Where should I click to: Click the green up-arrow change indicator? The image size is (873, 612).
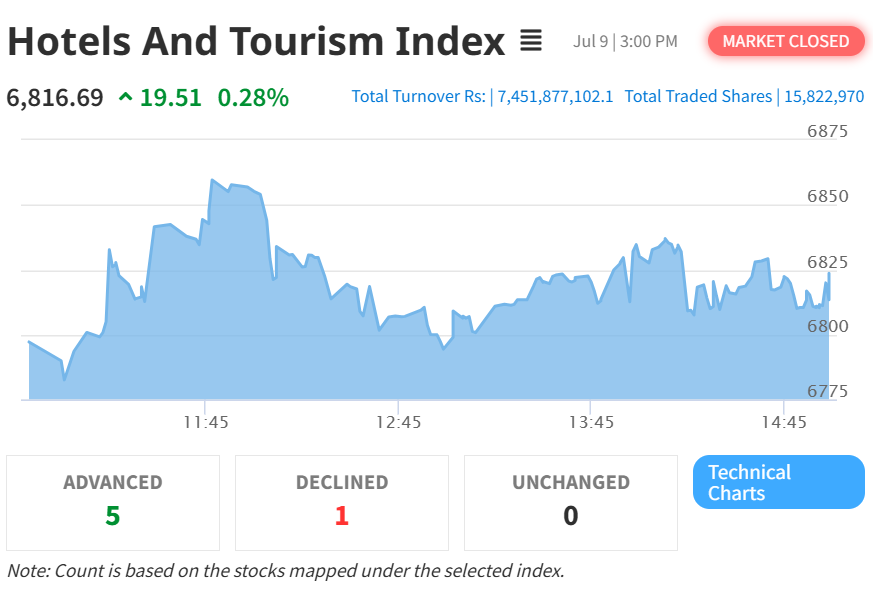[x=126, y=97]
